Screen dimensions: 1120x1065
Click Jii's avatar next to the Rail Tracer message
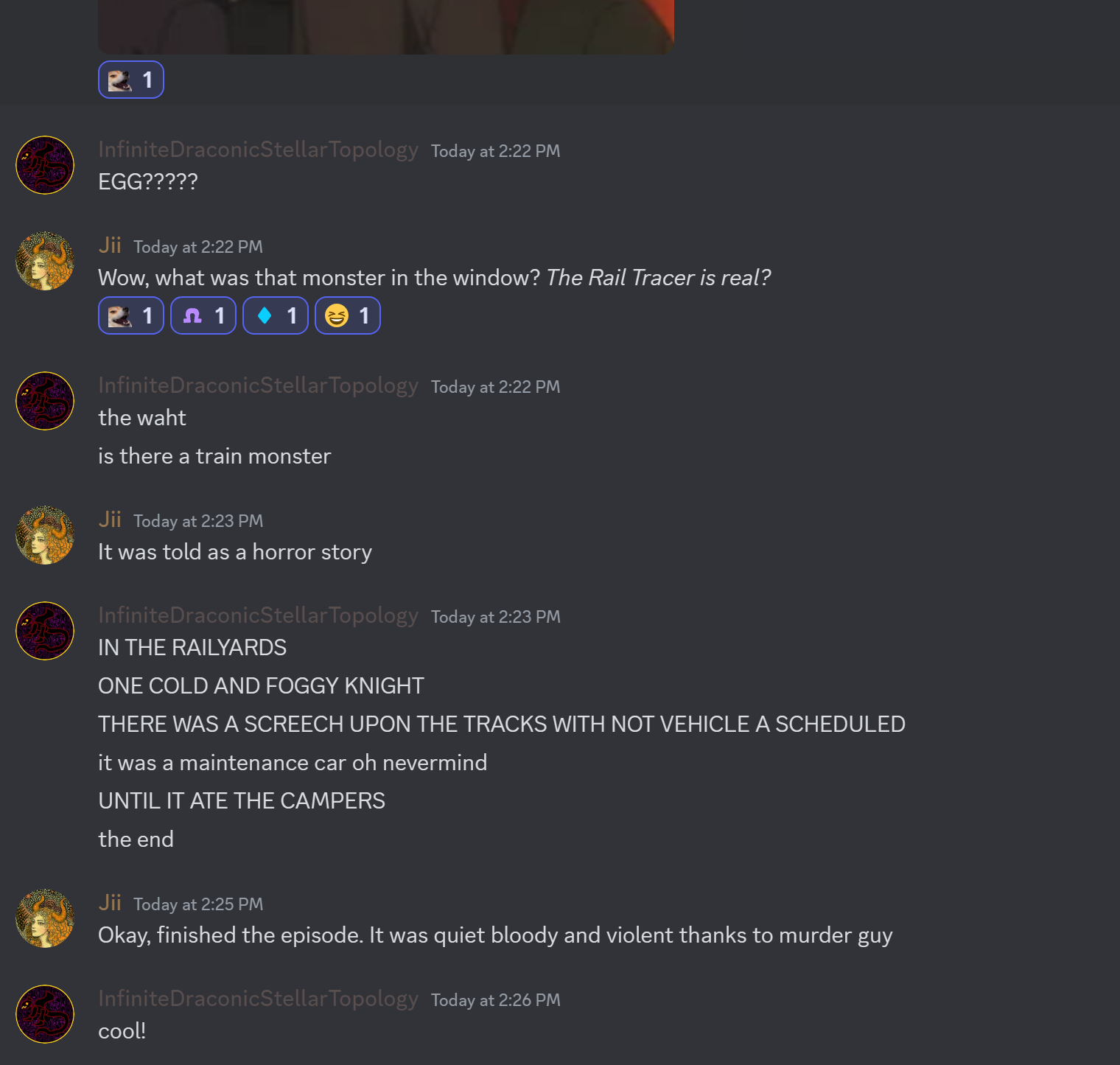(45, 261)
